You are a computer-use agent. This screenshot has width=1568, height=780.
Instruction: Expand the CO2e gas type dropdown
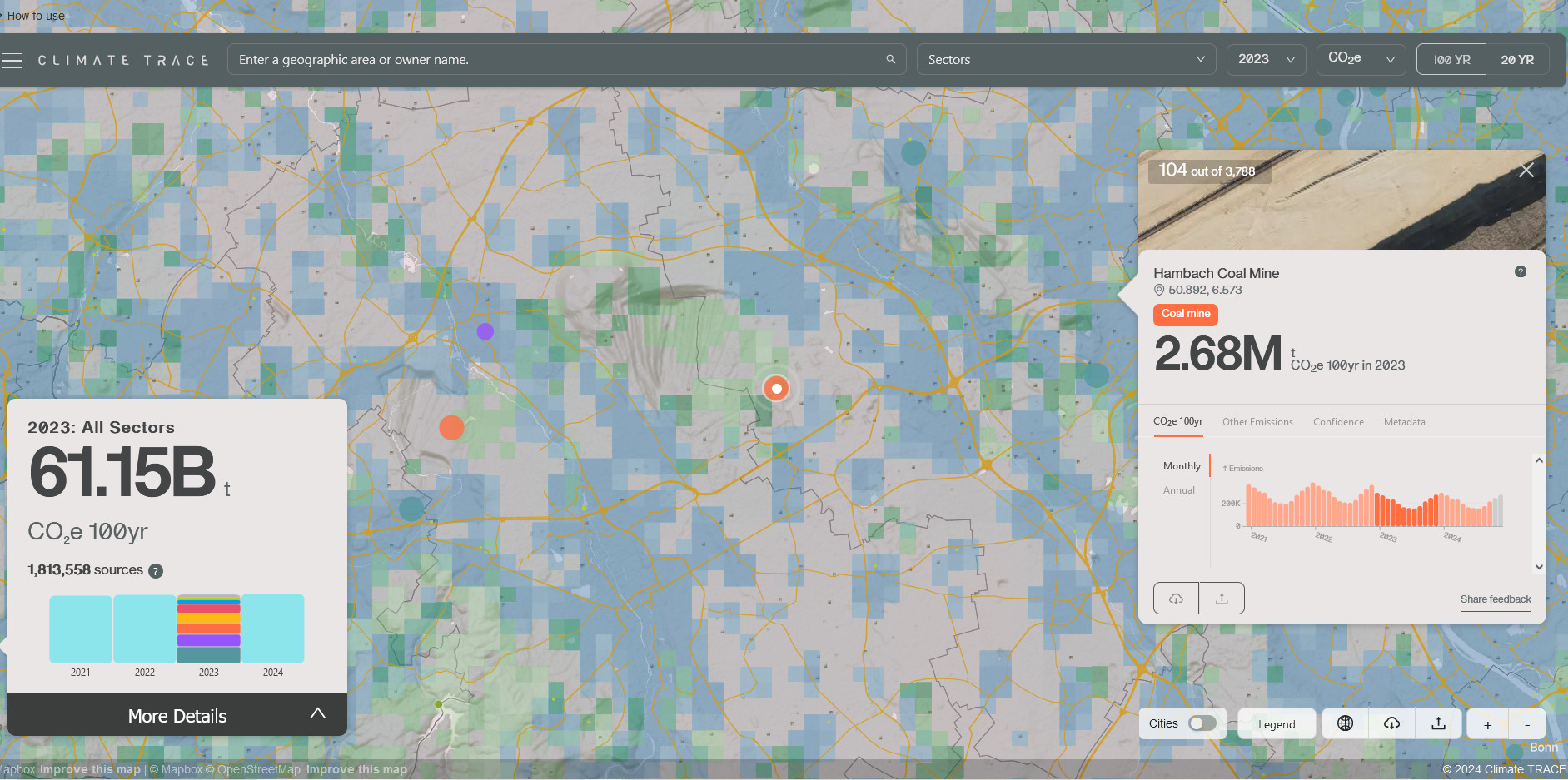point(1360,60)
